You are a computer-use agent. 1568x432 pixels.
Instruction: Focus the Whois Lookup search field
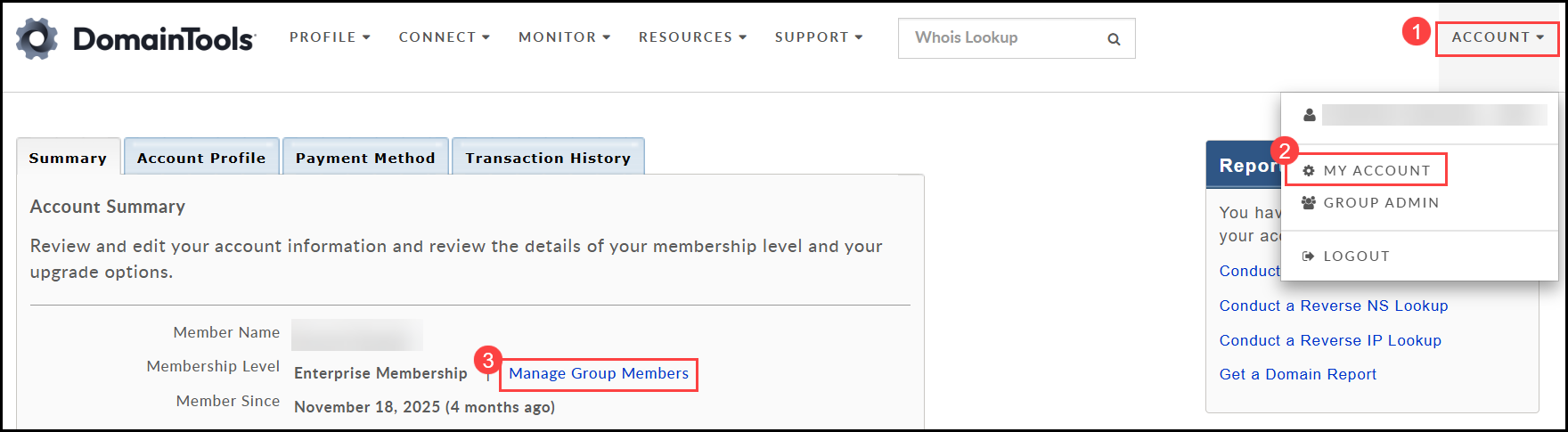click(998, 38)
